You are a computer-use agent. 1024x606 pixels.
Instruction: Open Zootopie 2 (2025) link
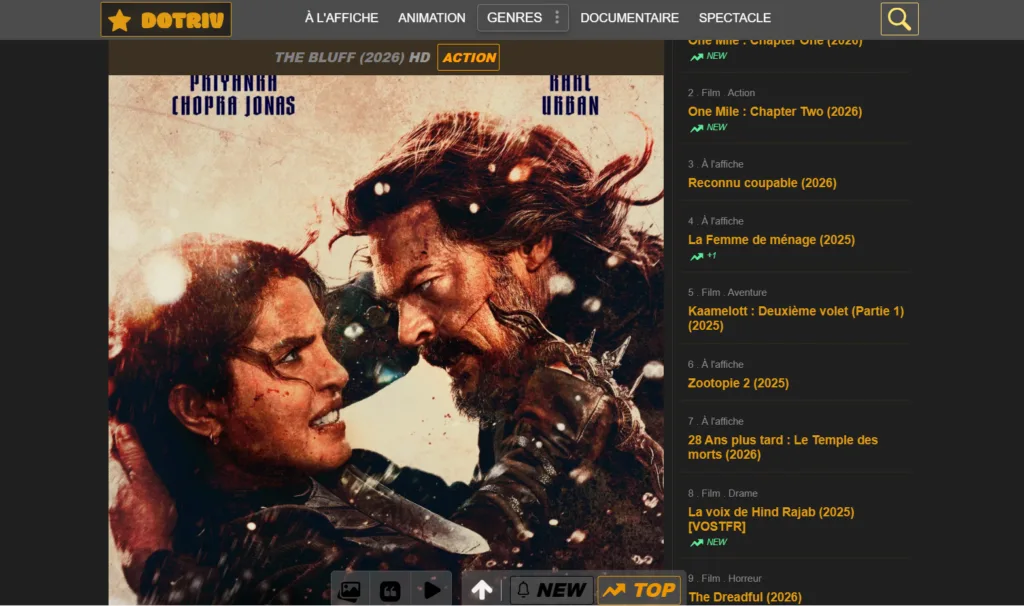coord(738,383)
